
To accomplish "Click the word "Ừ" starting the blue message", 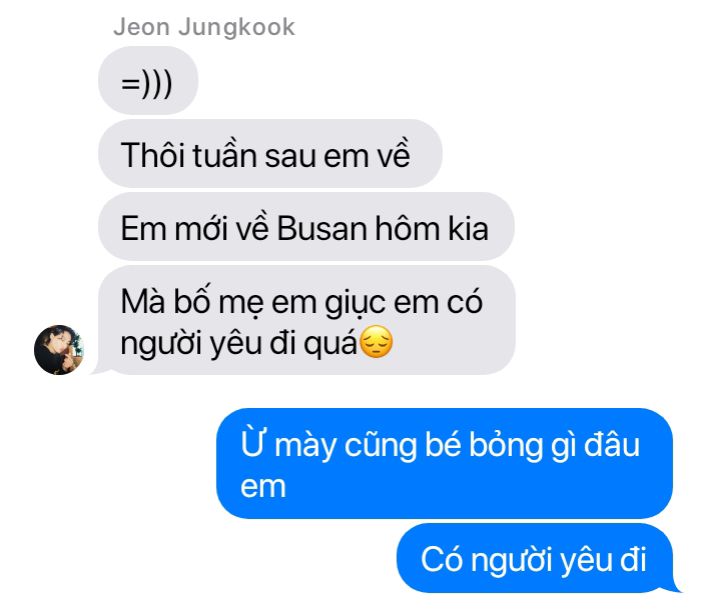I will pyautogui.click(x=253, y=443).
